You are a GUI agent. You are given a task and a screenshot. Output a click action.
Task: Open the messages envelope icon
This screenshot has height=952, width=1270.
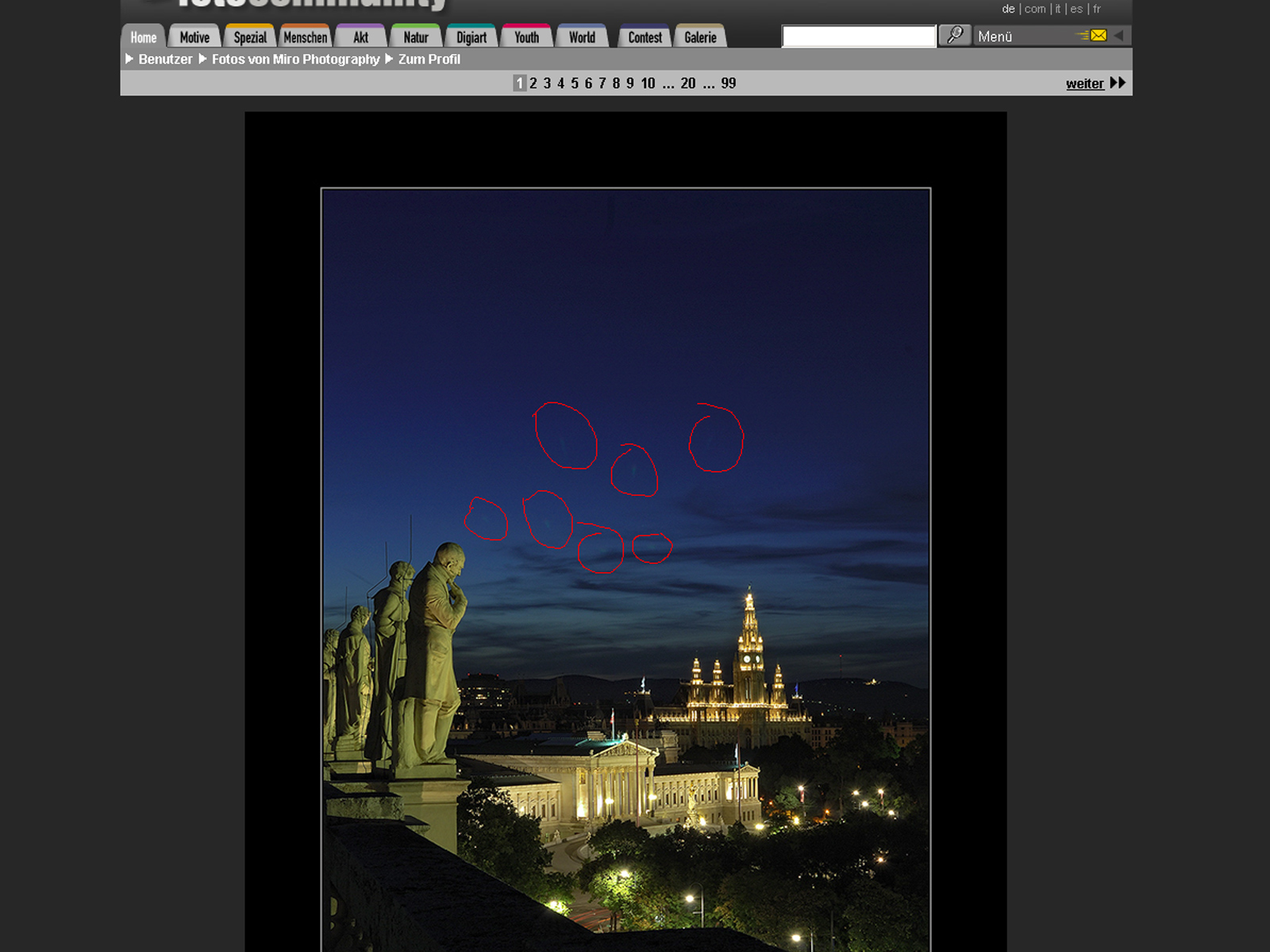(1098, 36)
